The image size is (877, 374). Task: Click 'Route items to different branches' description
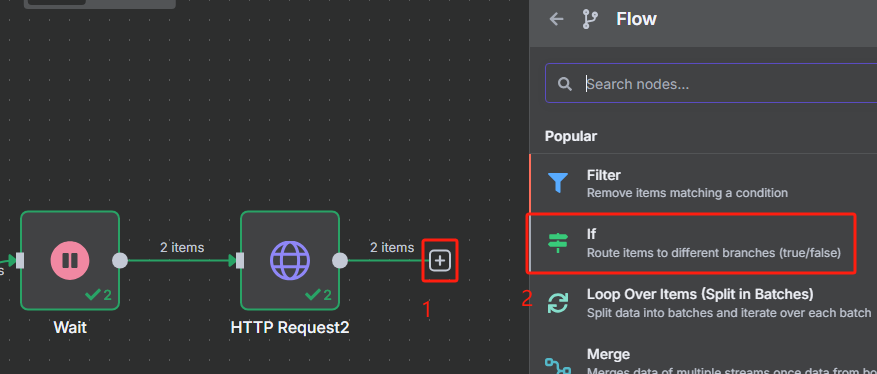714,253
